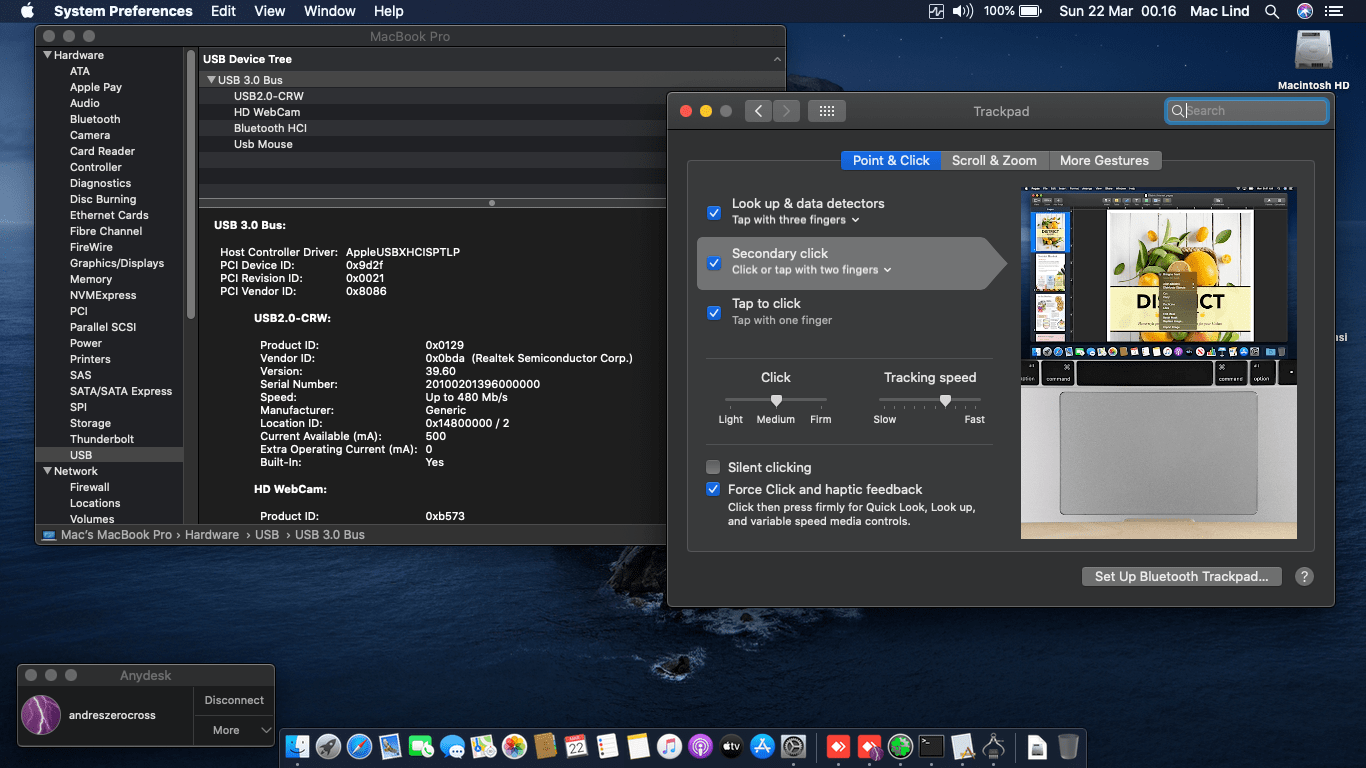Select Usb Mouse in USB tree

click(x=263, y=144)
